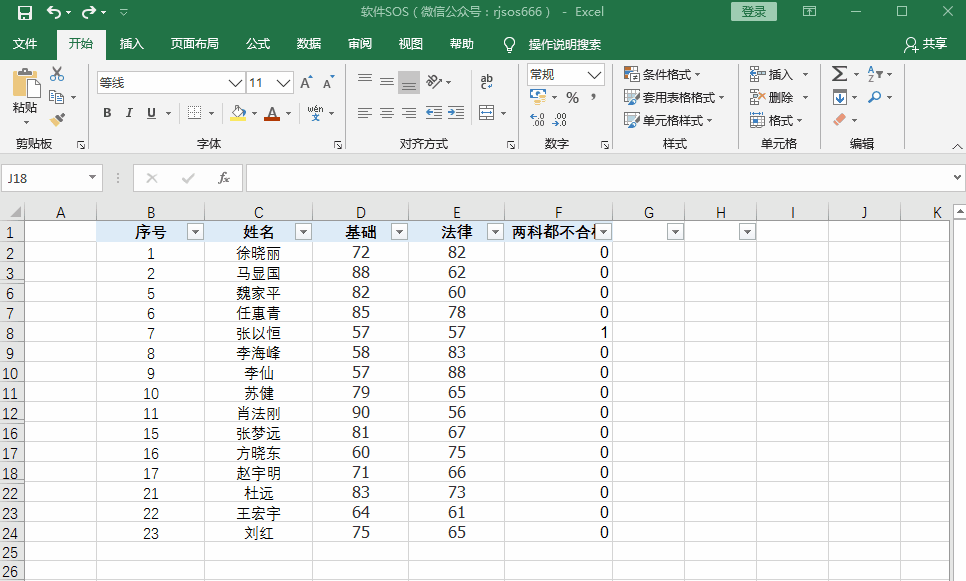Click the Fill down arrow icon

click(x=839, y=97)
